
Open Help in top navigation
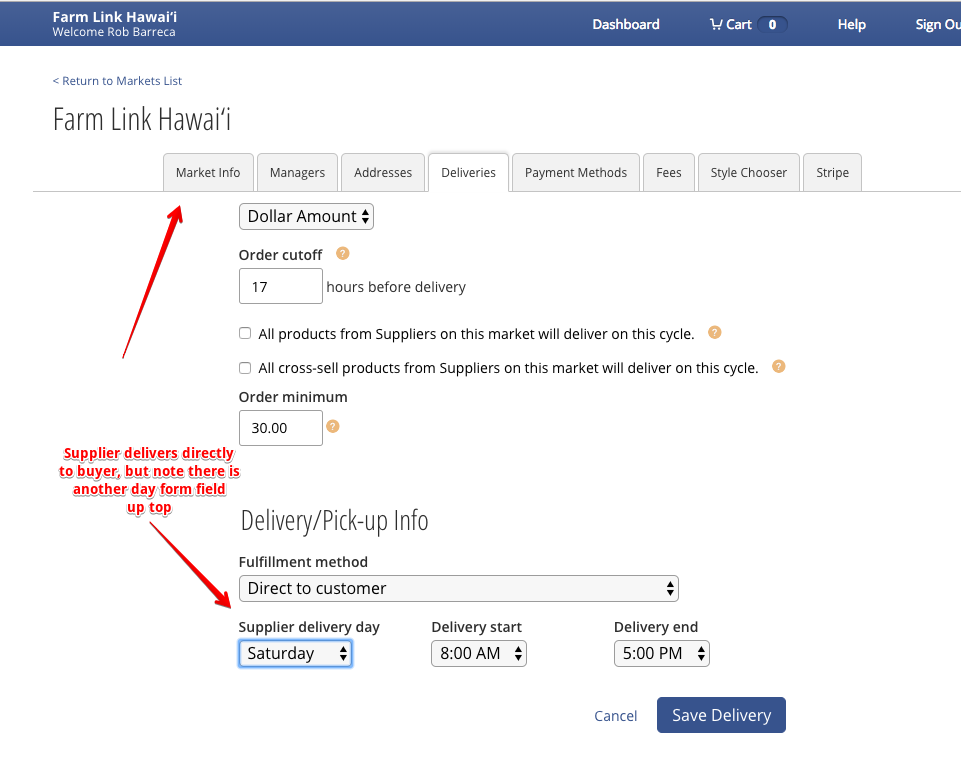point(852,25)
